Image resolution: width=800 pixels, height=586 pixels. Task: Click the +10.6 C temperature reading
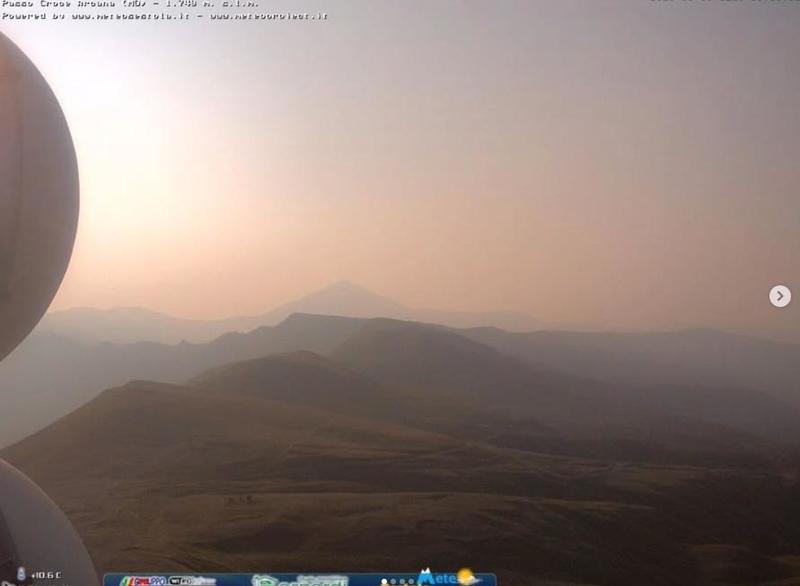(x=46, y=575)
